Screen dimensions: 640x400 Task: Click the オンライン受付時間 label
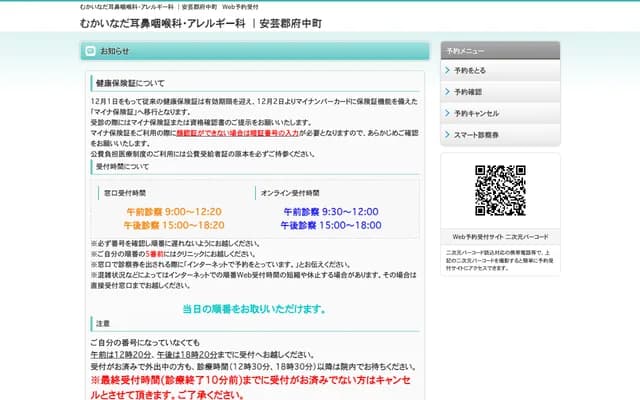click(290, 193)
